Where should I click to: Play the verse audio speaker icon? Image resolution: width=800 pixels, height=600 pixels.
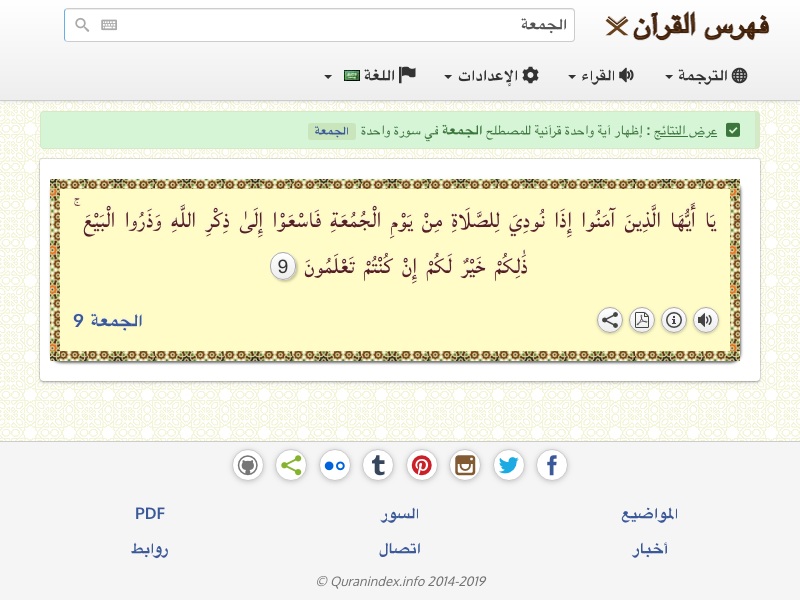[706, 320]
